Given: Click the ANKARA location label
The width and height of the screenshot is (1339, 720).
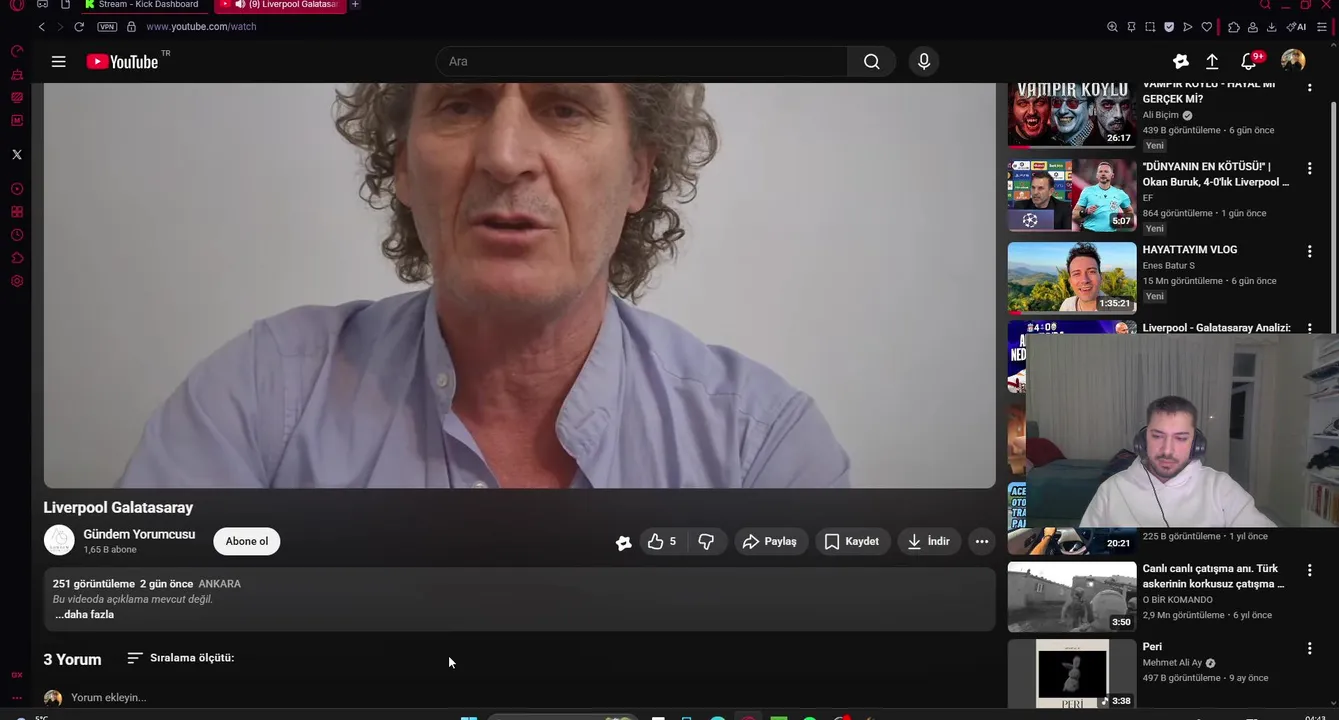Looking at the screenshot, I should [220, 584].
